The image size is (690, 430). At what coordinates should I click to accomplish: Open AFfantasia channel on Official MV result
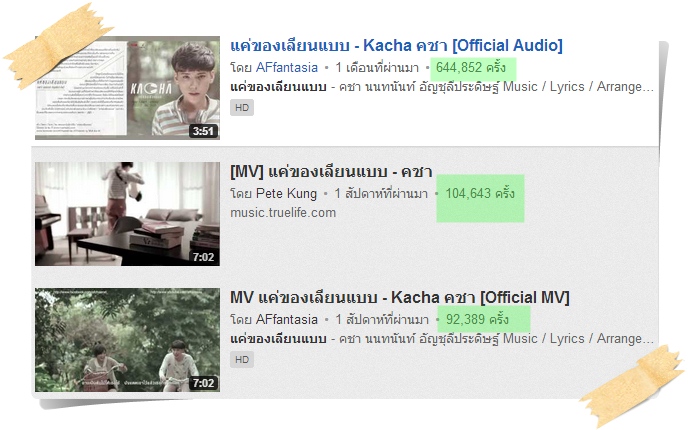click(286, 319)
